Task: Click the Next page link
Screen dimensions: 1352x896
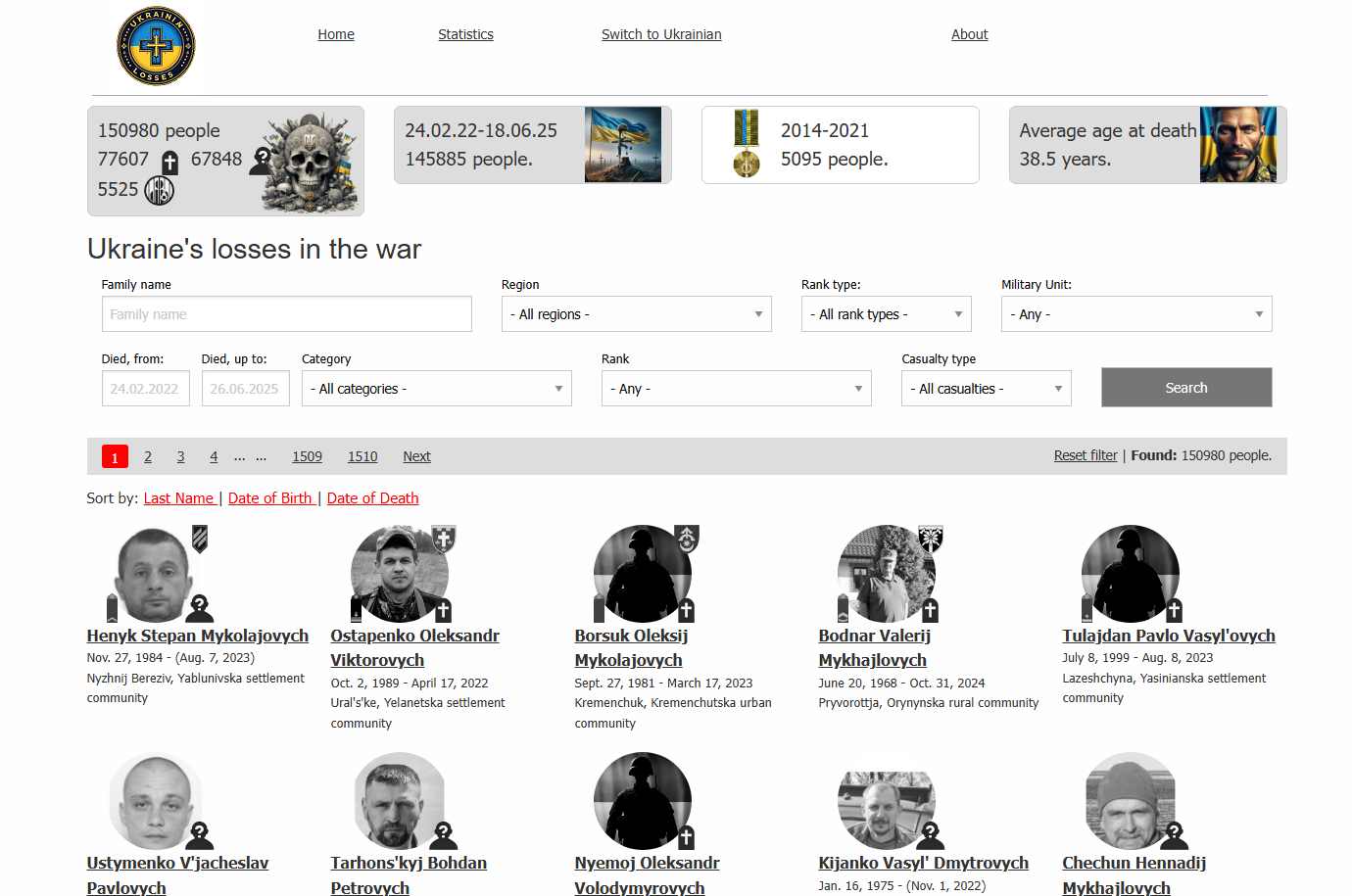Action: coord(416,456)
